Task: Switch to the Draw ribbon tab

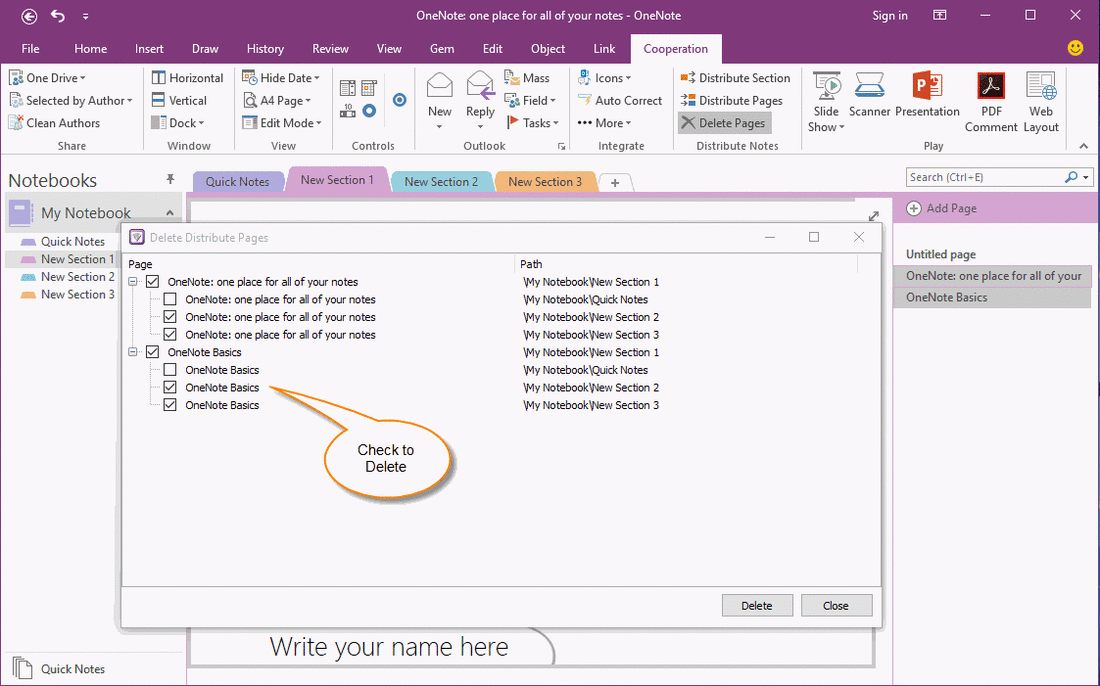Action: pos(205,48)
